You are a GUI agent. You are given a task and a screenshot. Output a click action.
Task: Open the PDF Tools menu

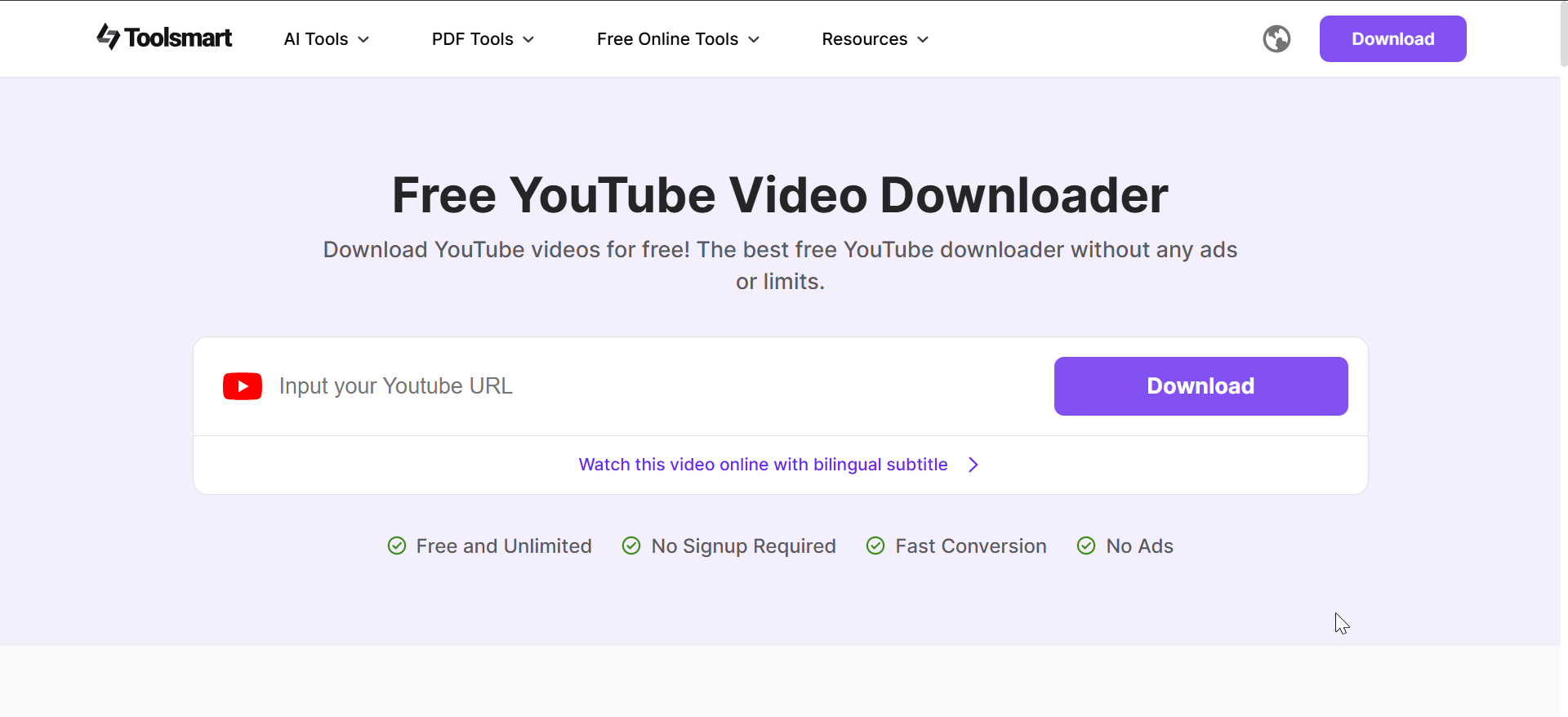(483, 39)
